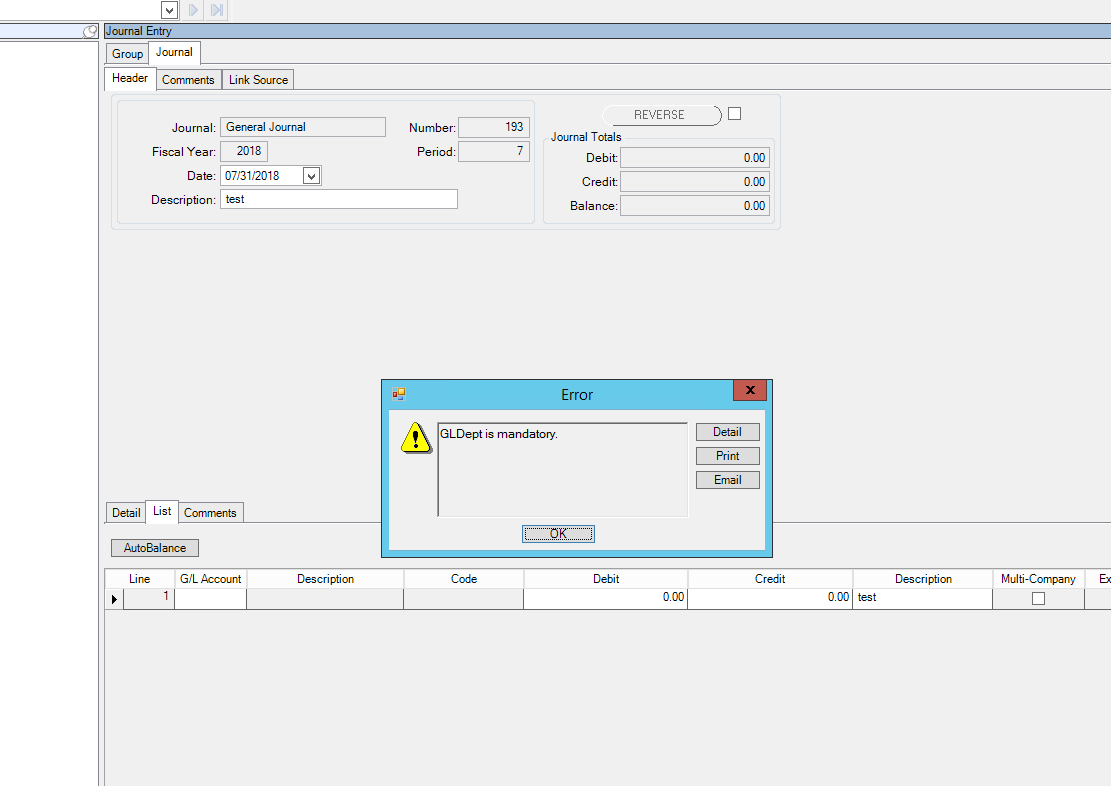The image size is (1111, 786).
Task: Switch to the Group tab
Action: 128,54
